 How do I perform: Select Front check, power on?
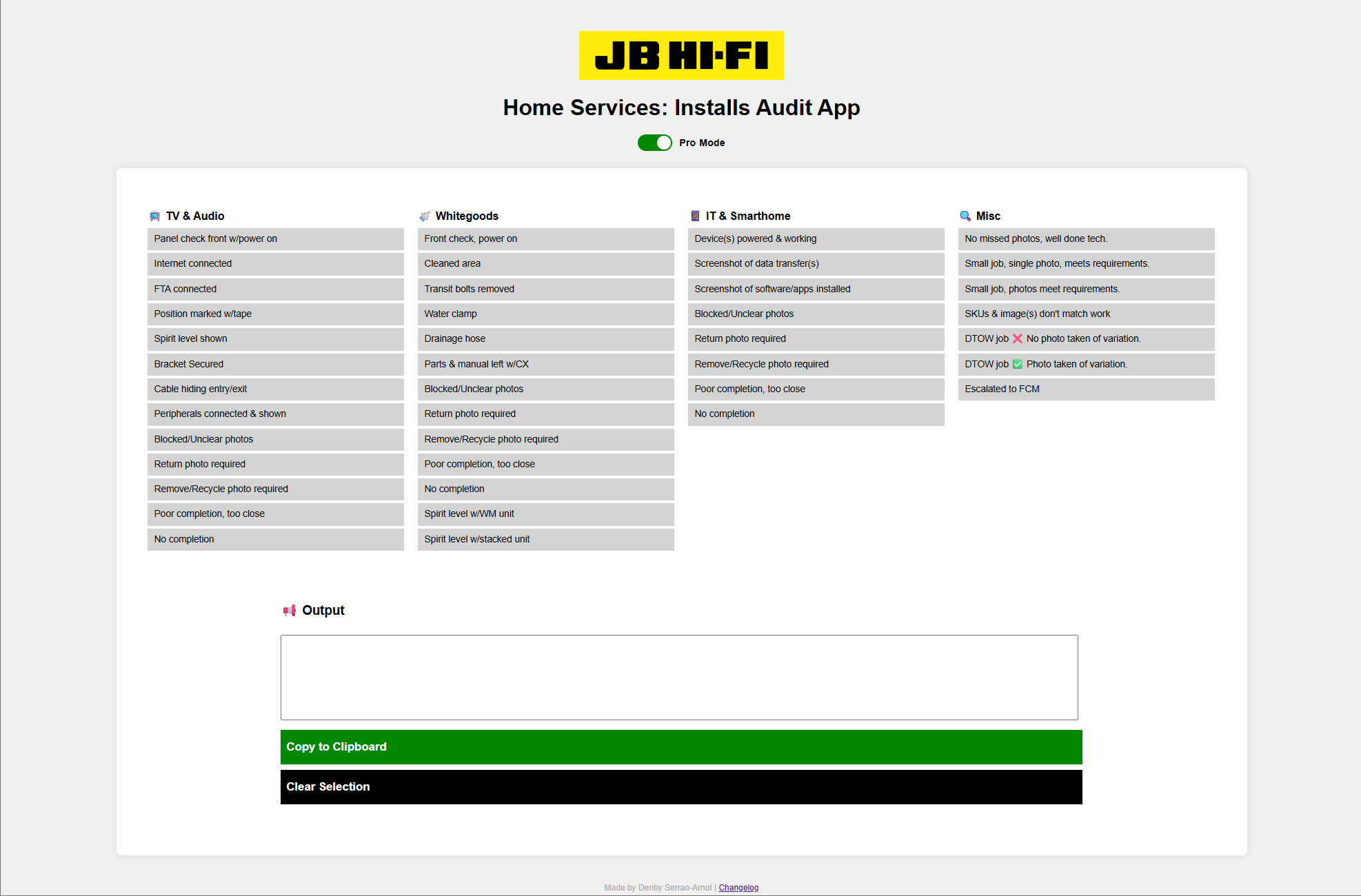click(546, 239)
